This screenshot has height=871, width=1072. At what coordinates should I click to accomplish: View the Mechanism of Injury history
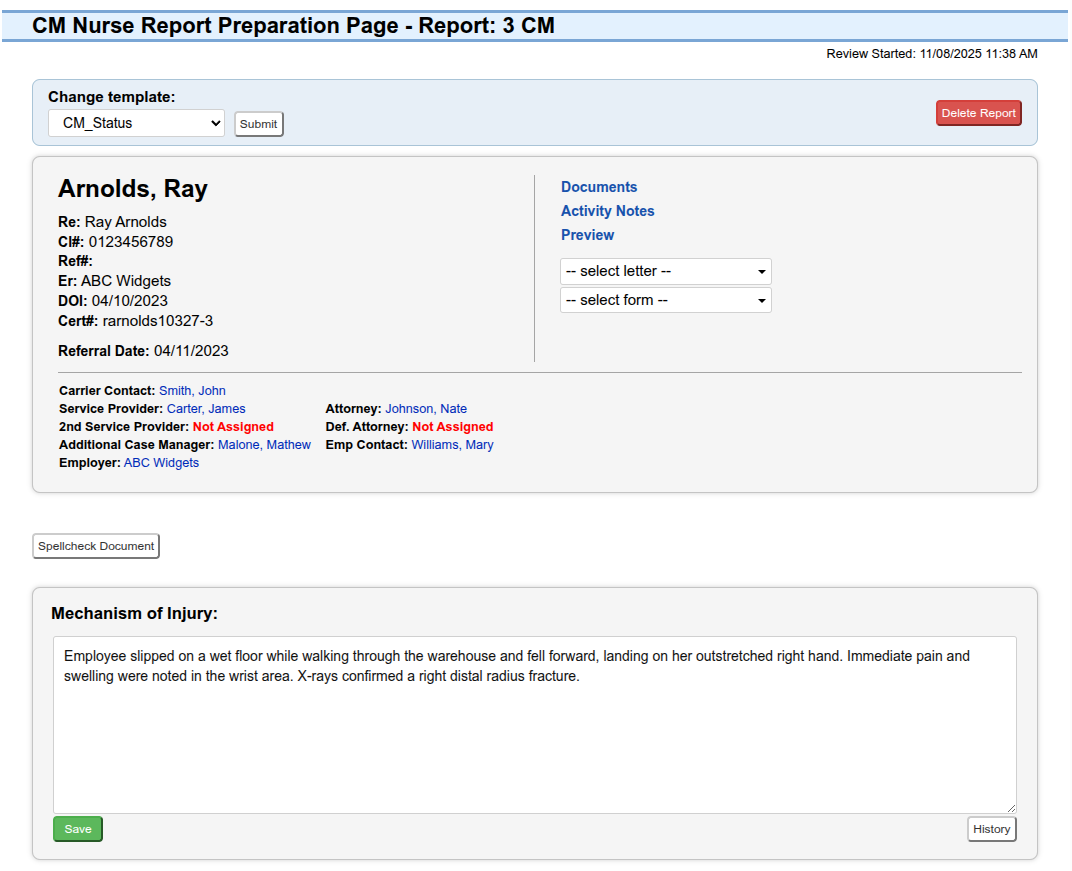[x=991, y=828]
